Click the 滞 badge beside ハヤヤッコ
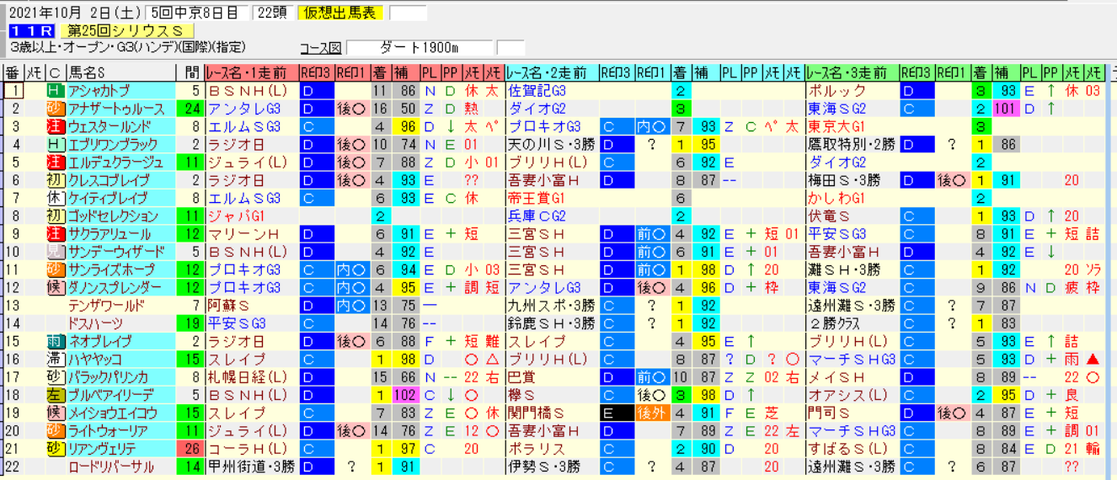 [54, 358]
